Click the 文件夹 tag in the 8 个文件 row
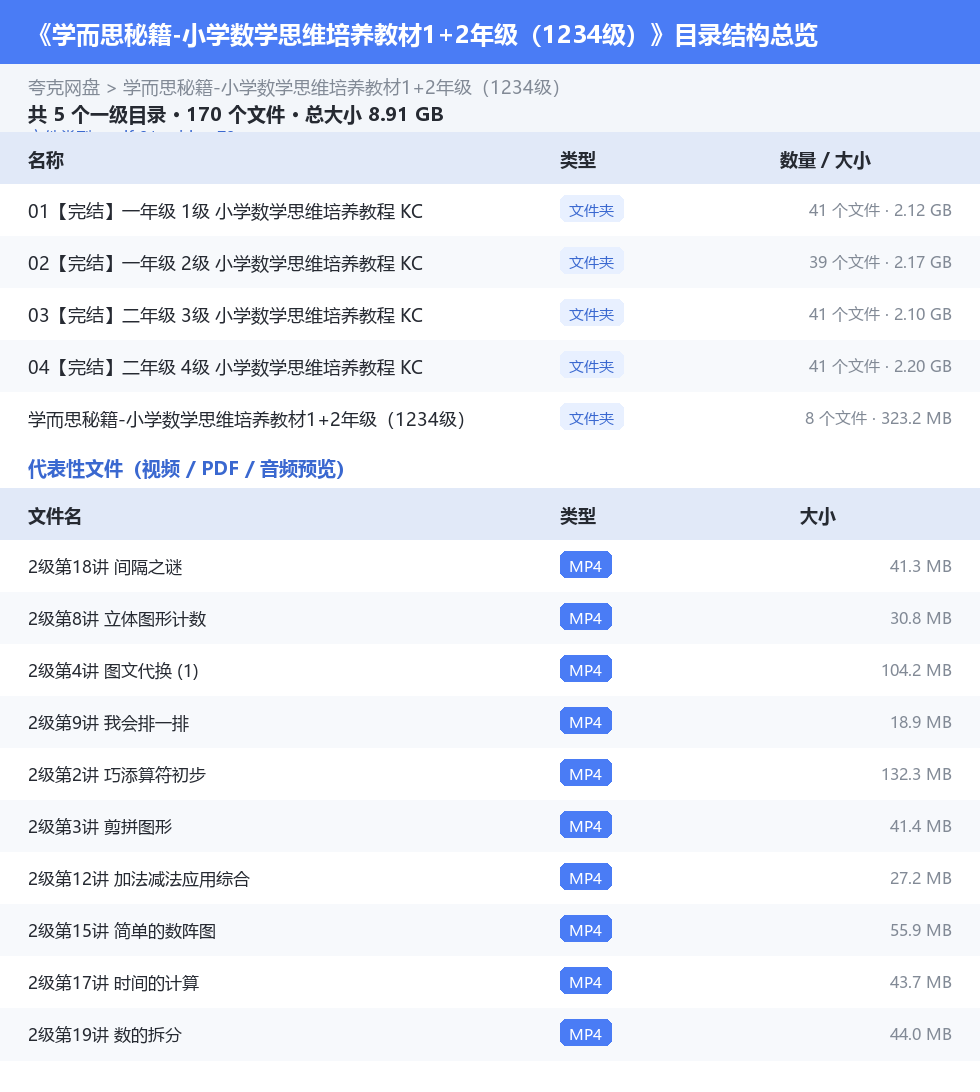Screen dimensions: 980x1092 tap(591, 418)
